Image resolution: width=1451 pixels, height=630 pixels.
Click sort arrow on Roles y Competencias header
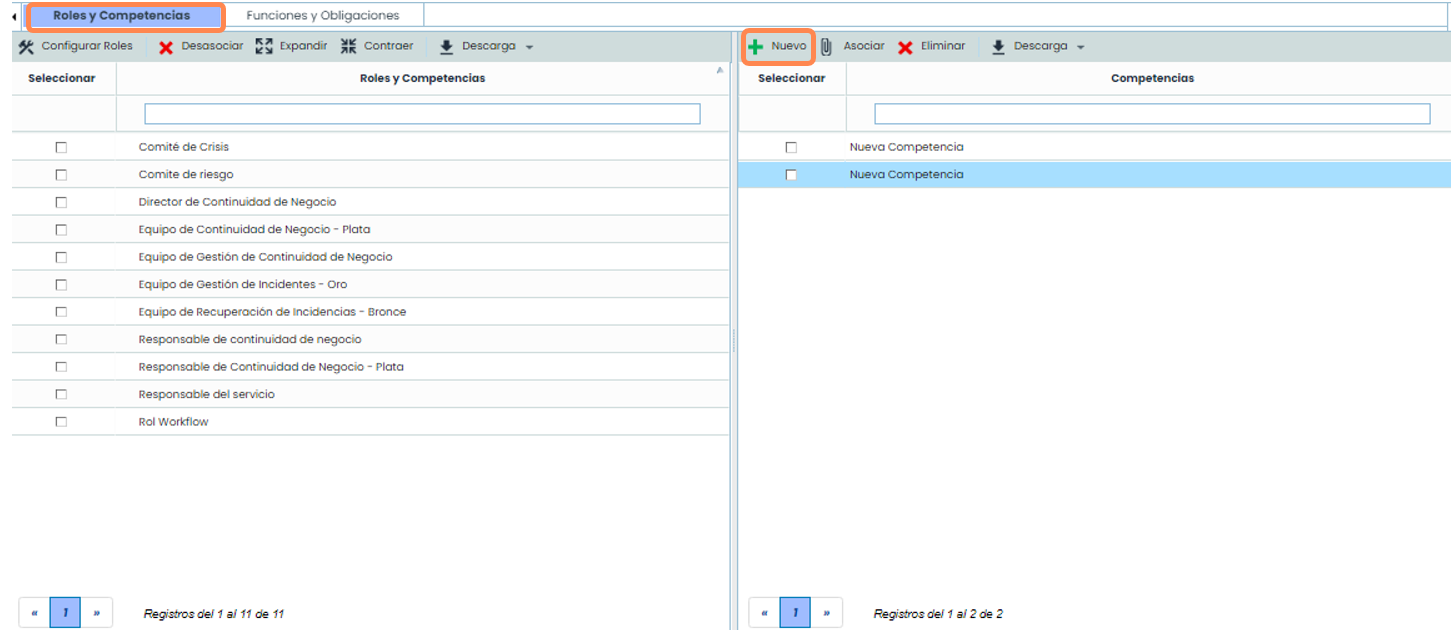720,71
